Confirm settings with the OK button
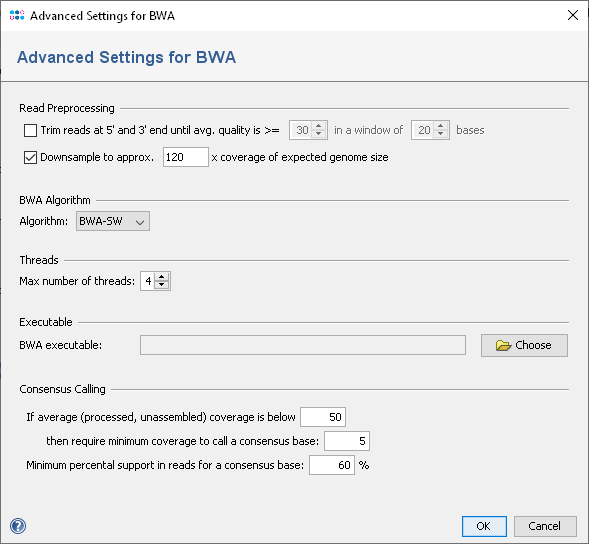 [484, 526]
